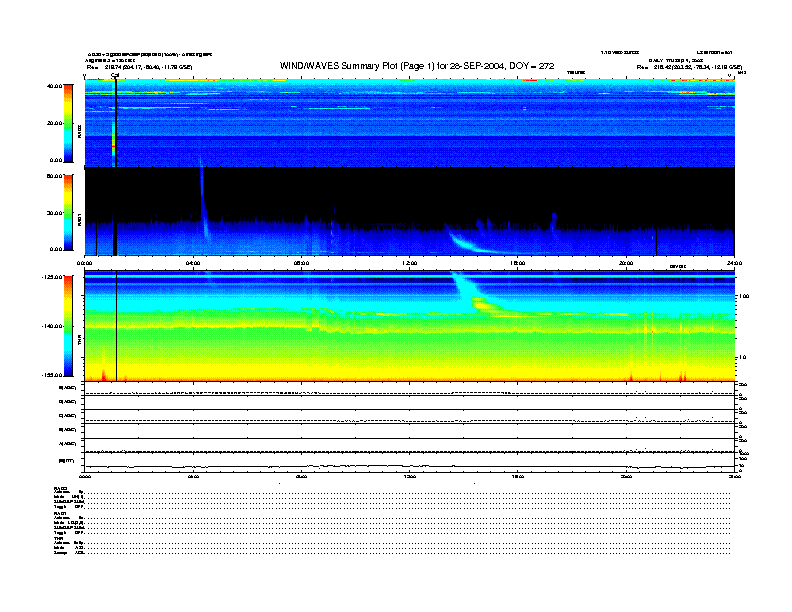Click the -155.00 tick on TNR scale
This screenshot has height=612, width=792.
click(x=52, y=374)
